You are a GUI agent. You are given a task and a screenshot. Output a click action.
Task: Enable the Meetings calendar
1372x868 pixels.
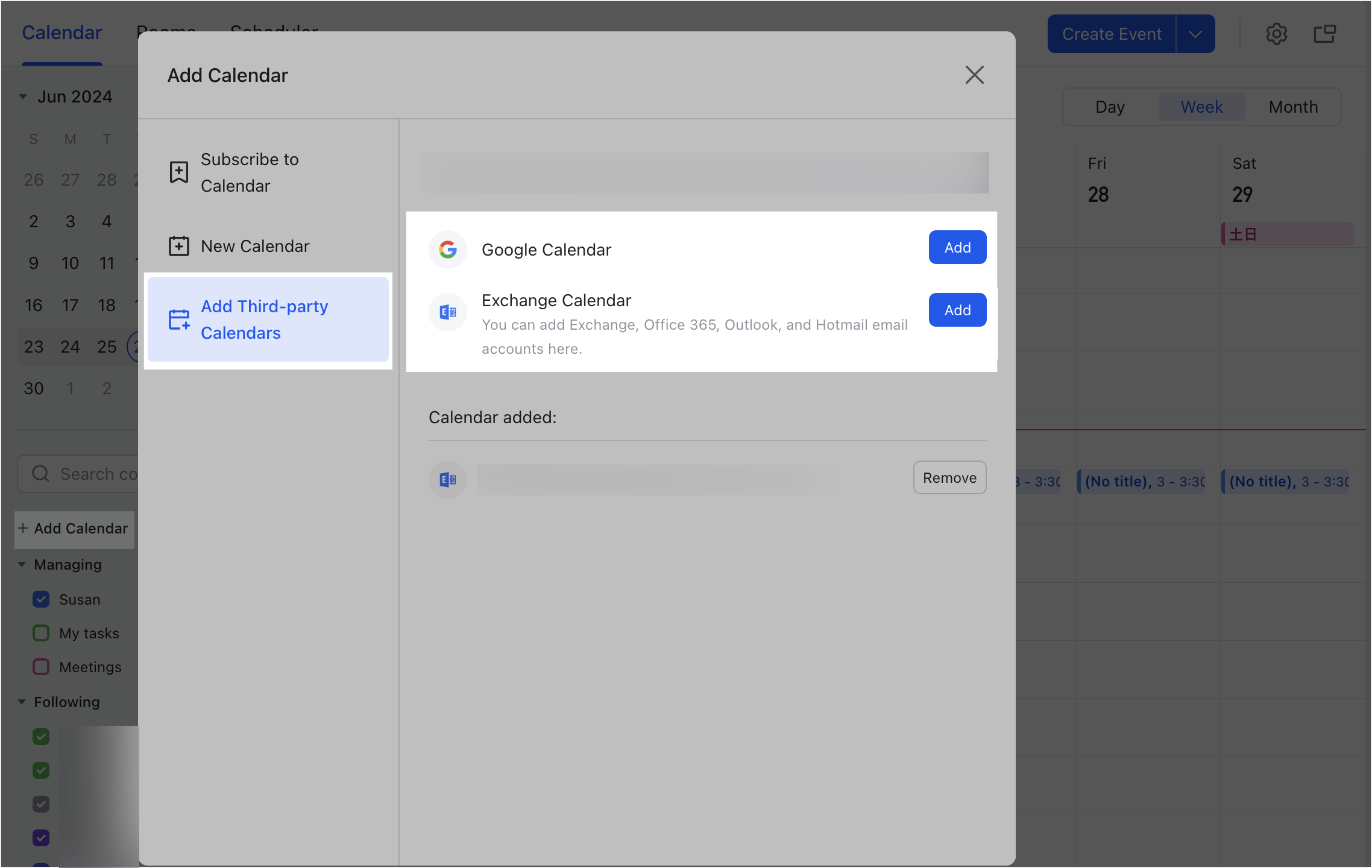click(x=41, y=667)
